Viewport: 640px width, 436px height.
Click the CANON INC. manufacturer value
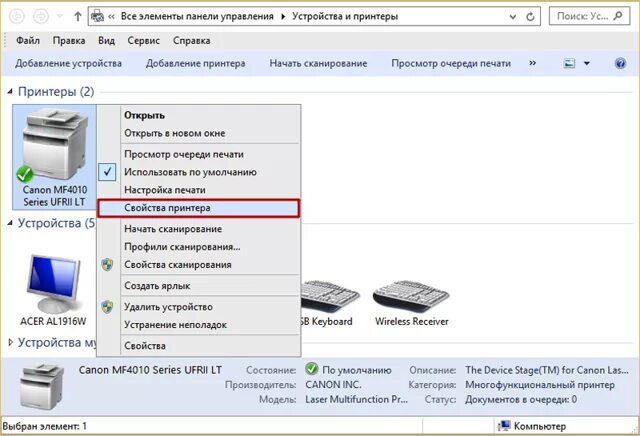click(333, 385)
